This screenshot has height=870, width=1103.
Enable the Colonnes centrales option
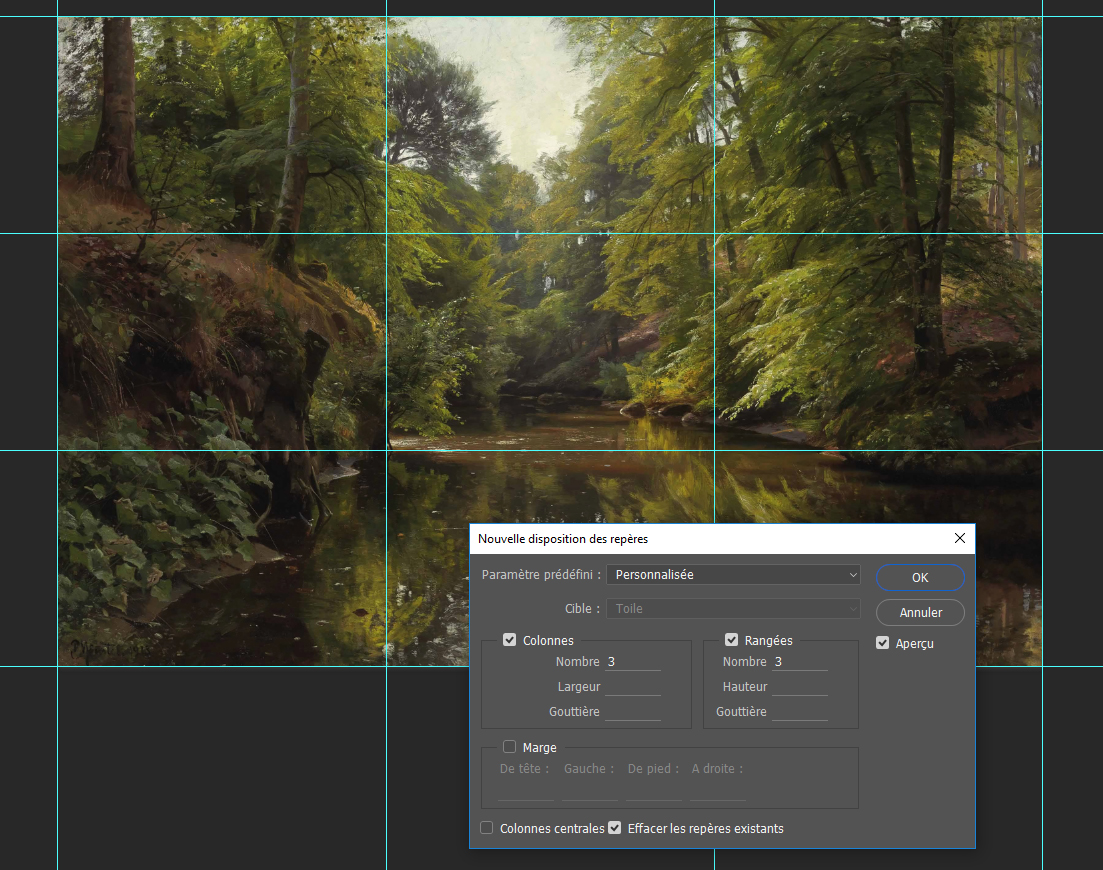click(487, 828)
